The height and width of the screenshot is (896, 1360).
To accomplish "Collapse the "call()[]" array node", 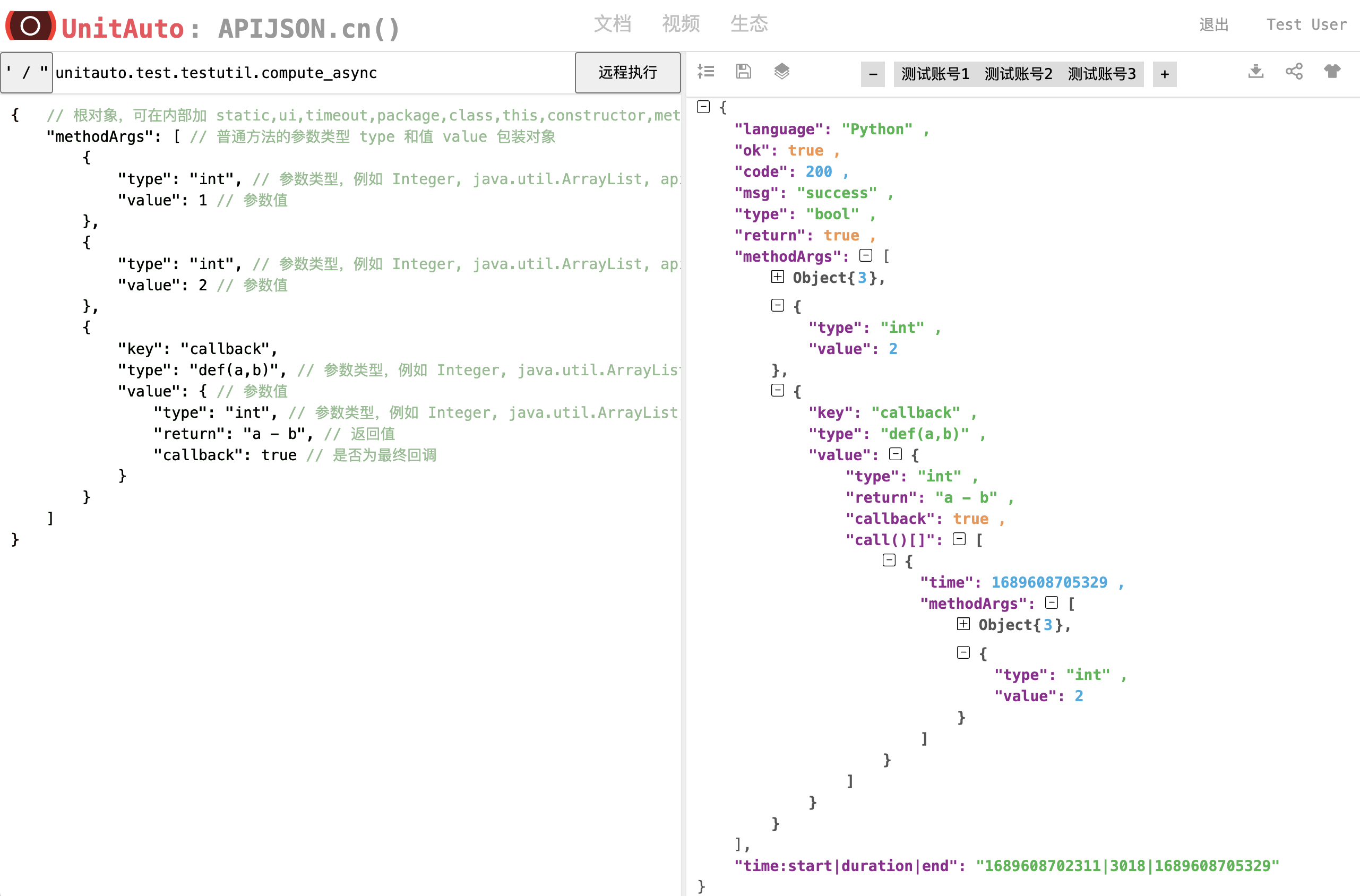I will tap(959, 539).
